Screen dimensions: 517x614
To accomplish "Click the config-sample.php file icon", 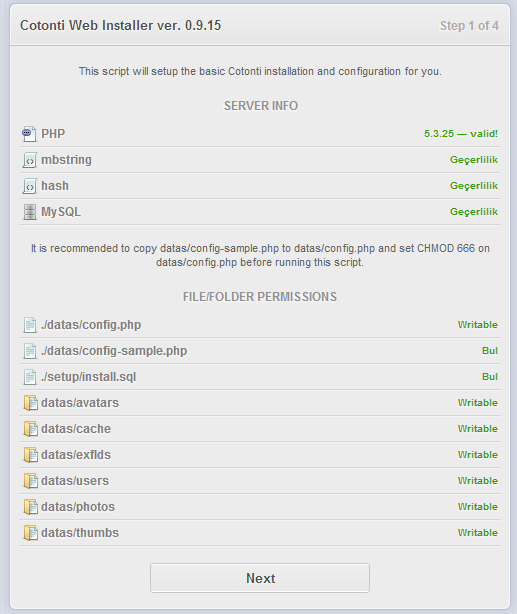I will [x=30, y=351].
